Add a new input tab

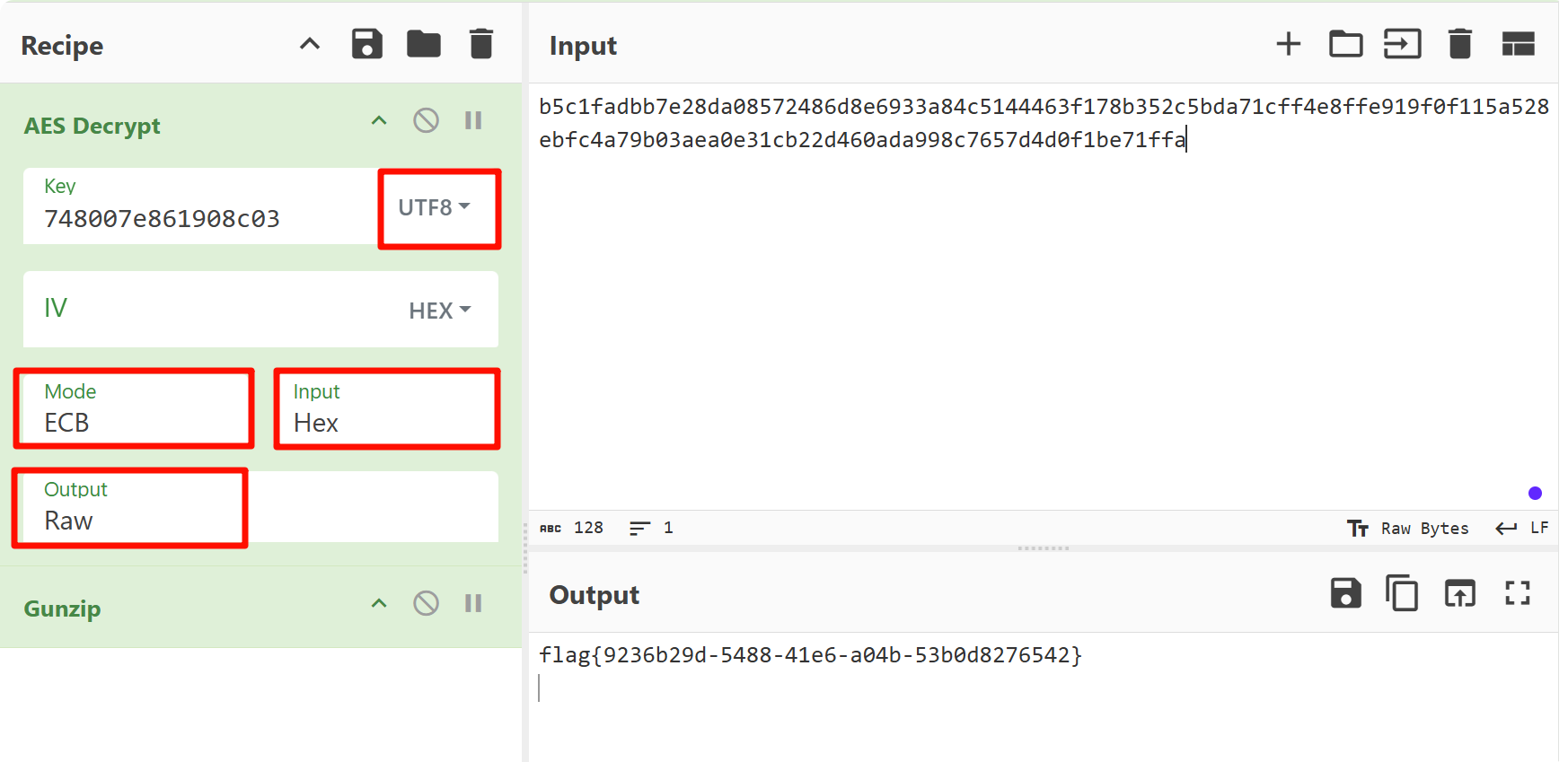point(1288,44)
